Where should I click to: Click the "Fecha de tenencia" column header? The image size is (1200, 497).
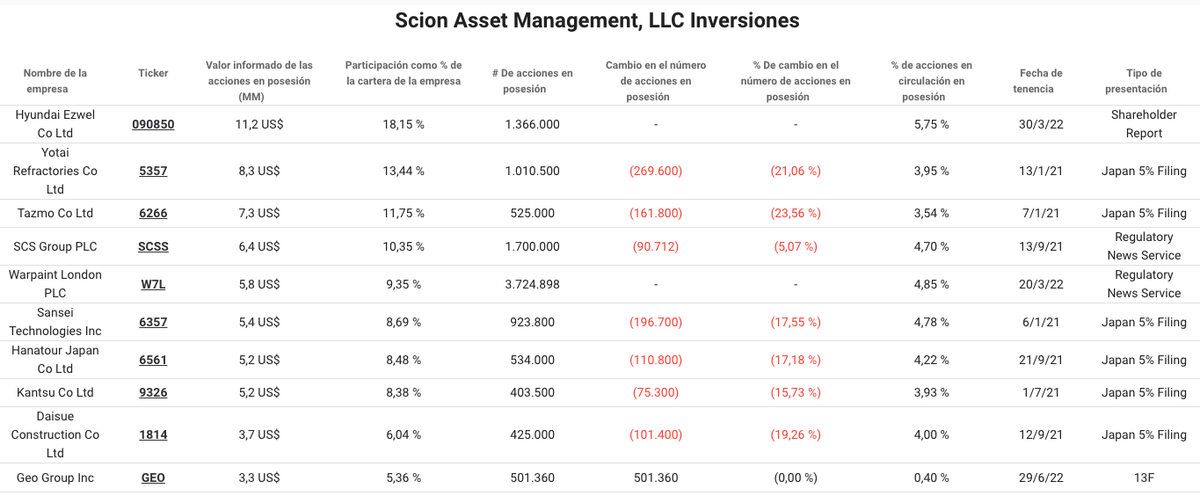point(1041,80)
